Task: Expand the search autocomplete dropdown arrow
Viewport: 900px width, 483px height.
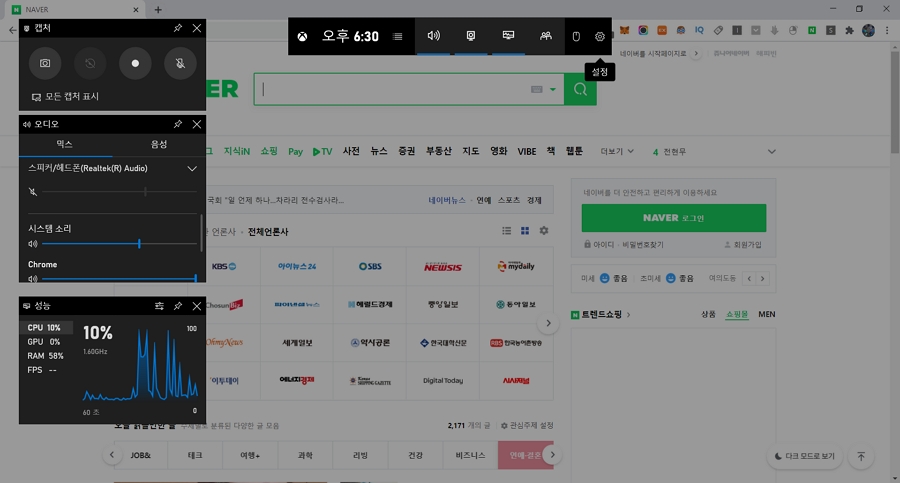Action: coord(553,89)
